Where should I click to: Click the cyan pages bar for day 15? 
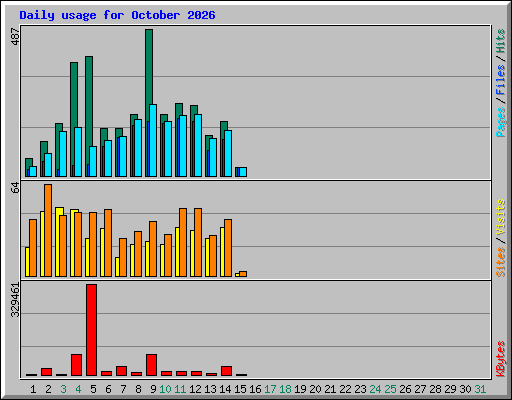click(243, 172)
